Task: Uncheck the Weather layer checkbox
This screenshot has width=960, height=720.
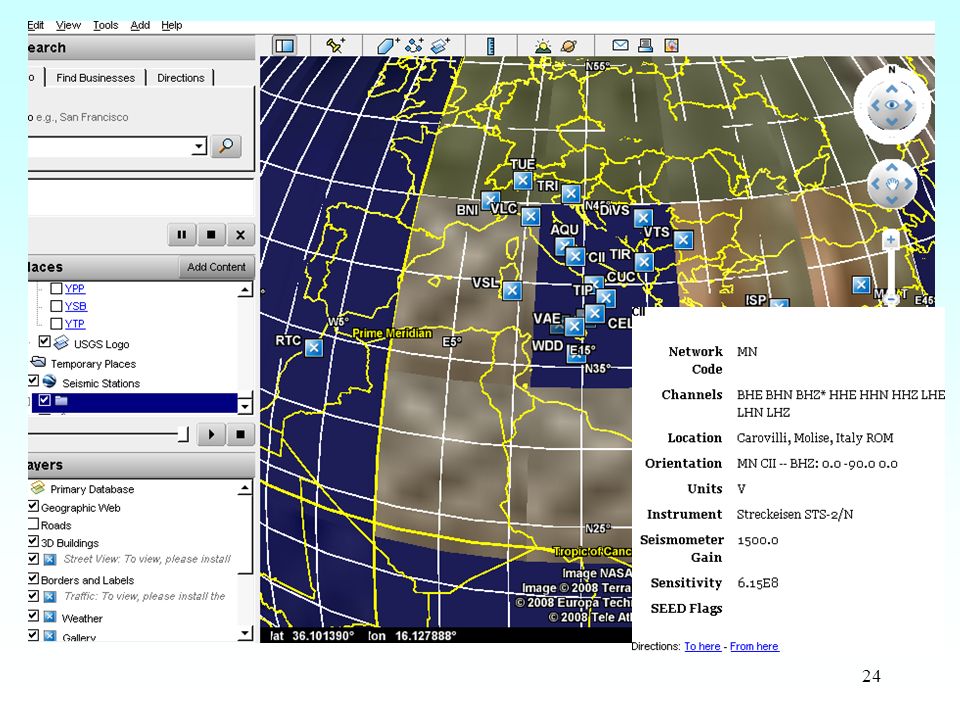Action: click(x=34, y=615)
